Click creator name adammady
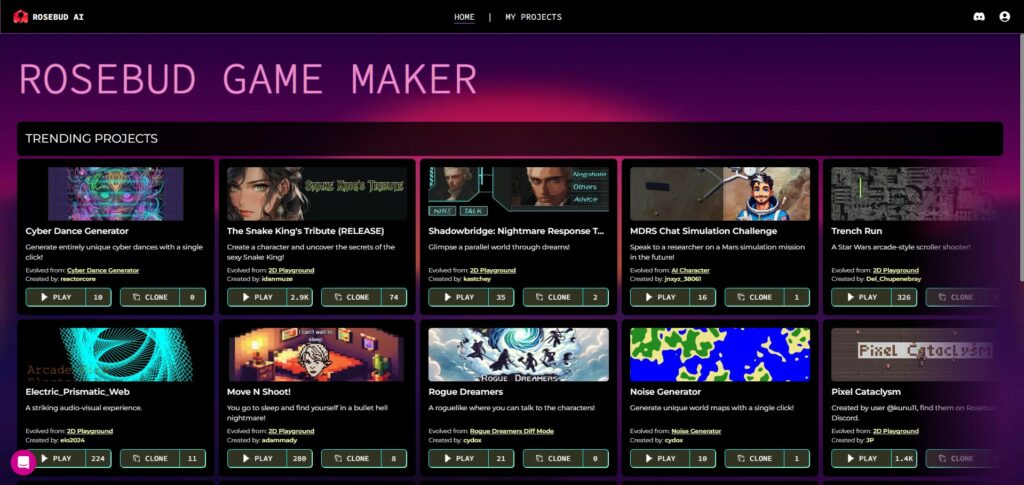 (x=280, y=440)
